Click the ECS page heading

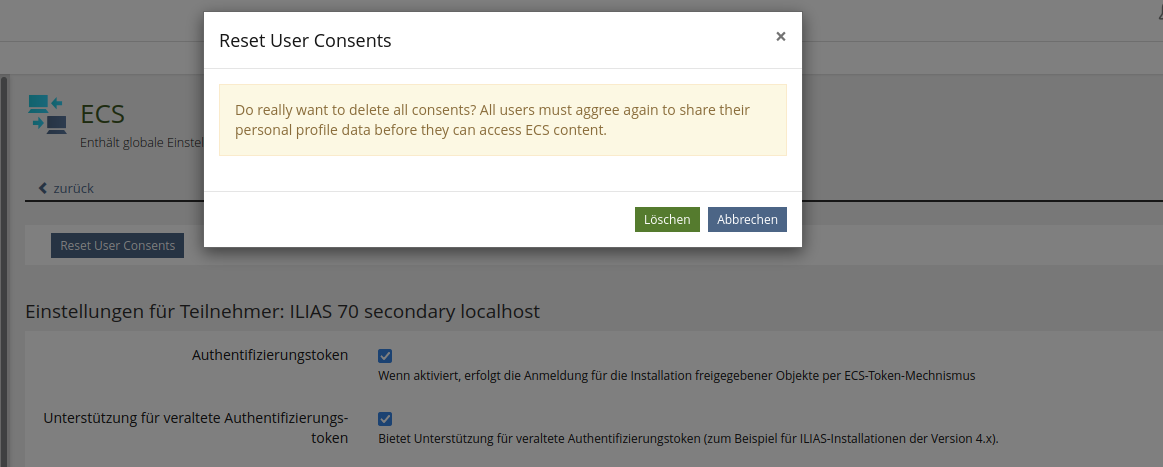[102, 113]
